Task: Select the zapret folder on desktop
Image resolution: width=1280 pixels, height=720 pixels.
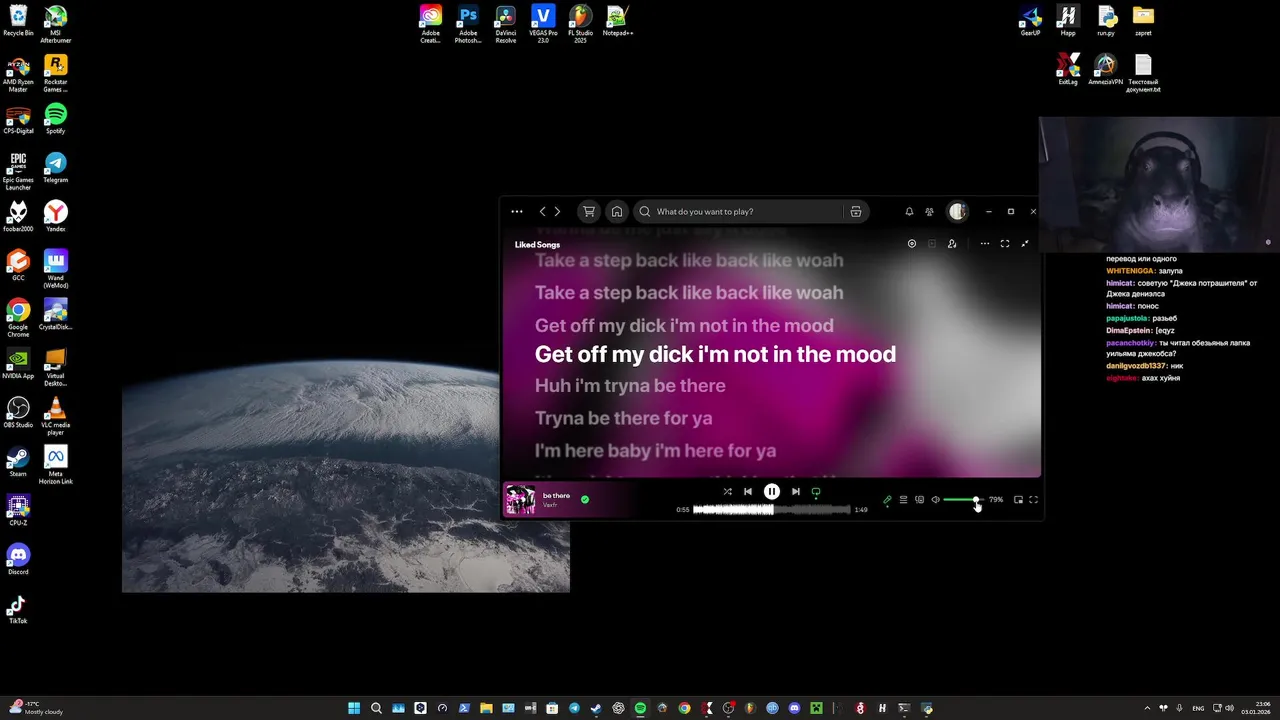Action: 1143,21
